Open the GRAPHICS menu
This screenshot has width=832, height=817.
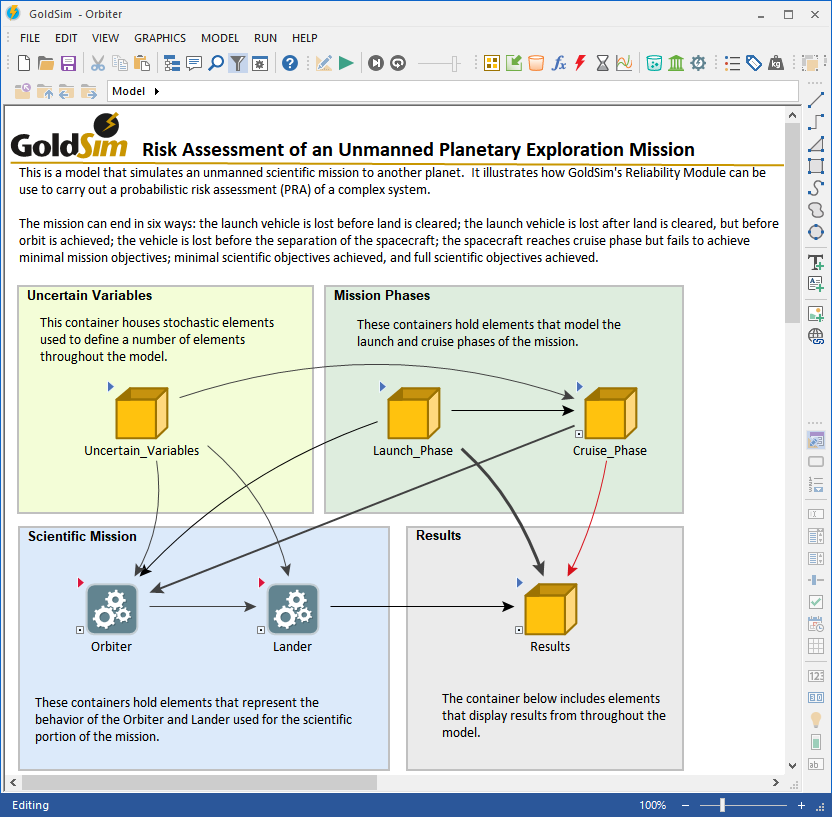160,38
